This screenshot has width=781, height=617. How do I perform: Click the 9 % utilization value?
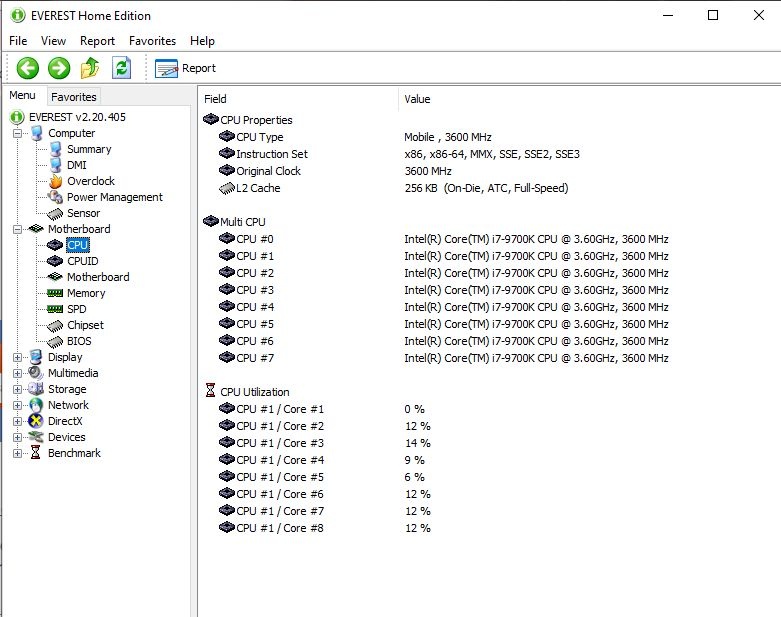[414, 460]
